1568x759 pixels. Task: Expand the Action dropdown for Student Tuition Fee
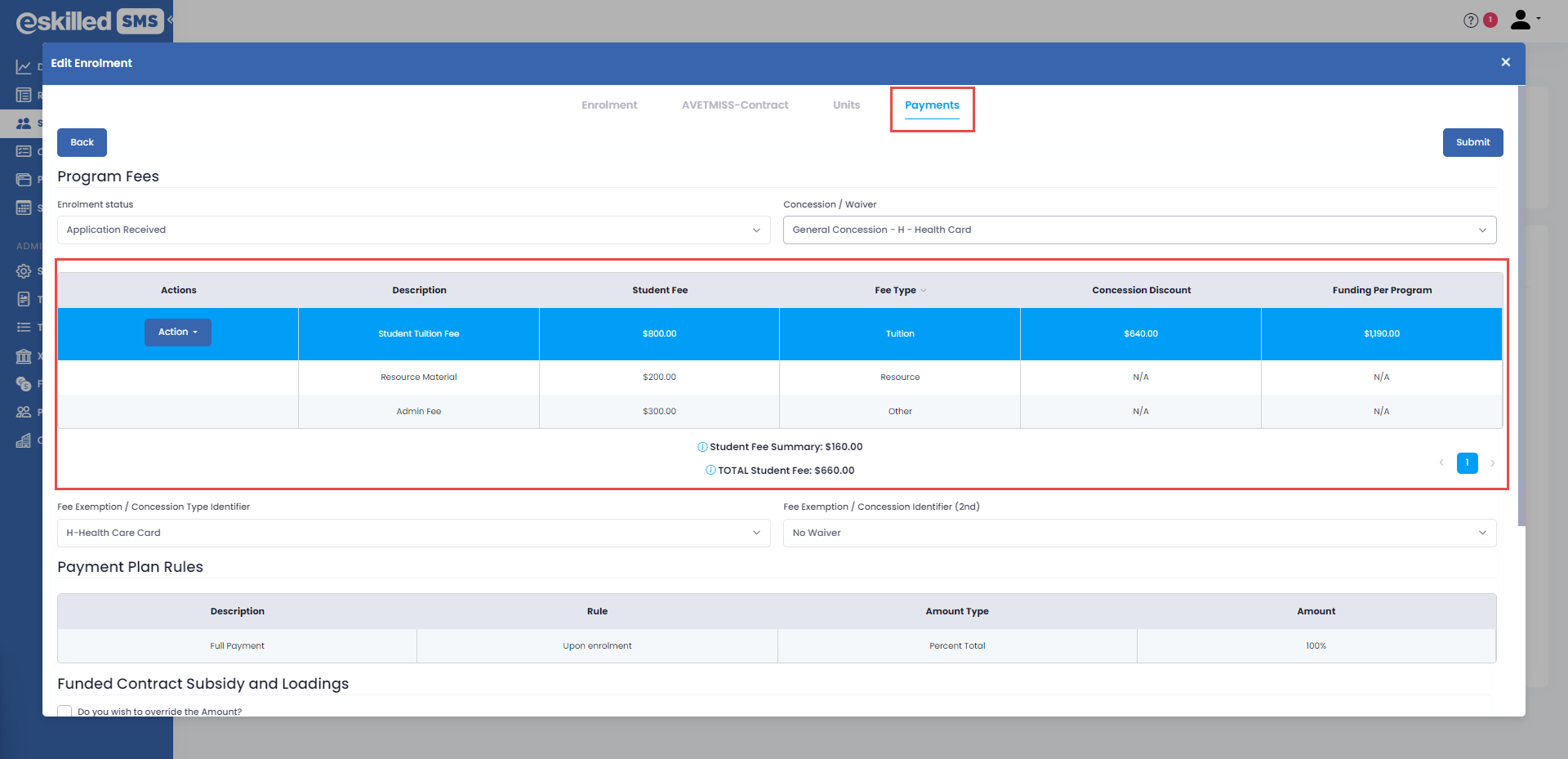pyautogui.click(x=178, y=333)
